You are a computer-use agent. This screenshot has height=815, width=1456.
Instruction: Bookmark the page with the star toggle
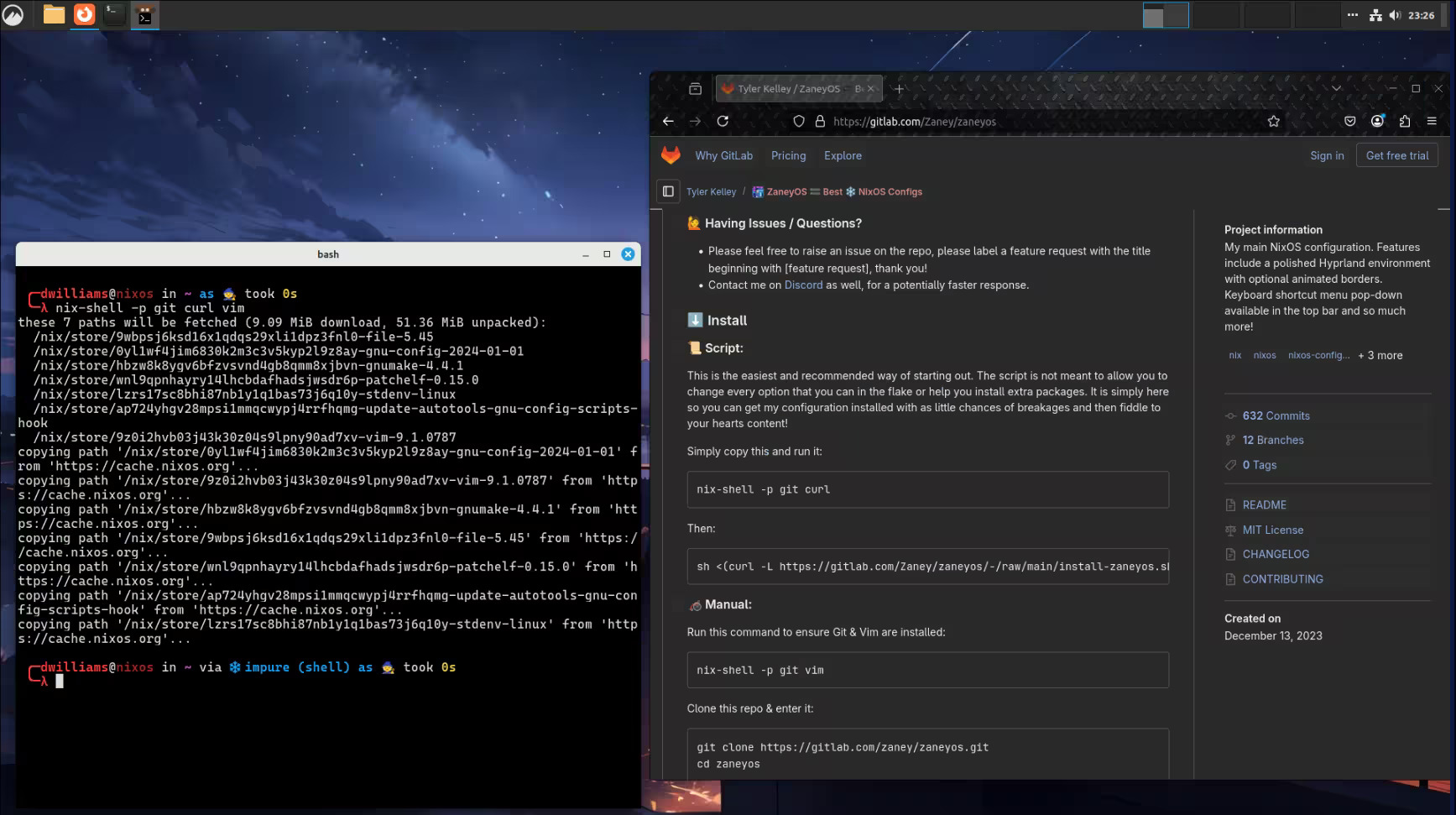click(1274, 121)
